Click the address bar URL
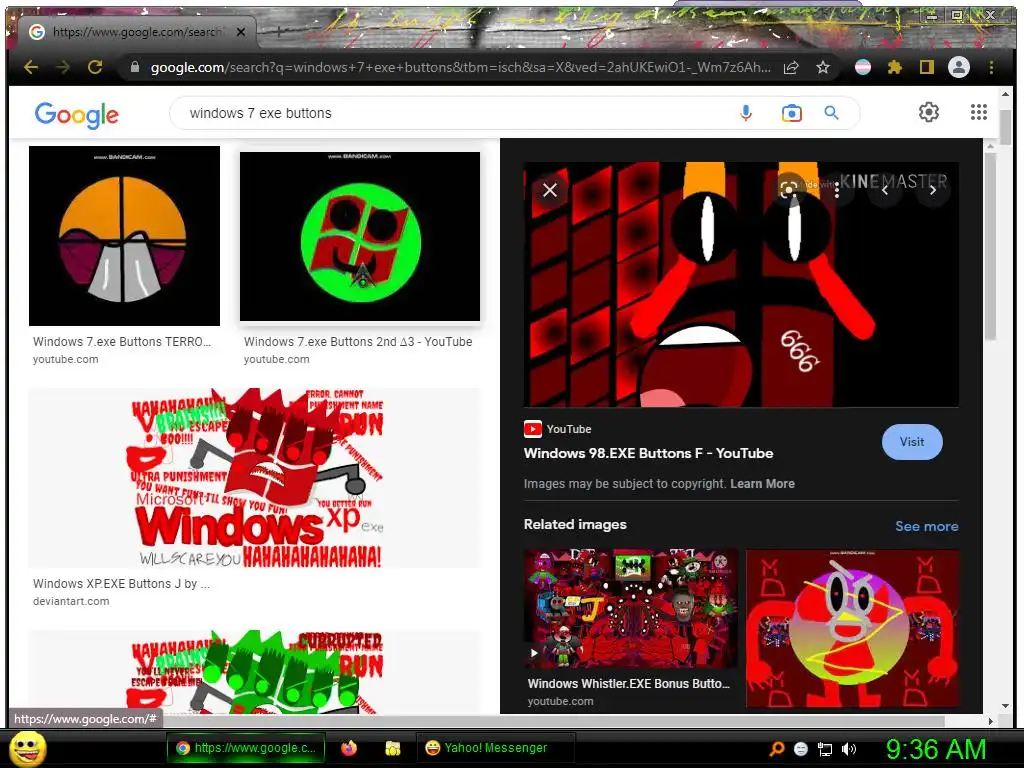This screenshot has width=1024, height=768. pyautogui.click(x=460, y=67)
